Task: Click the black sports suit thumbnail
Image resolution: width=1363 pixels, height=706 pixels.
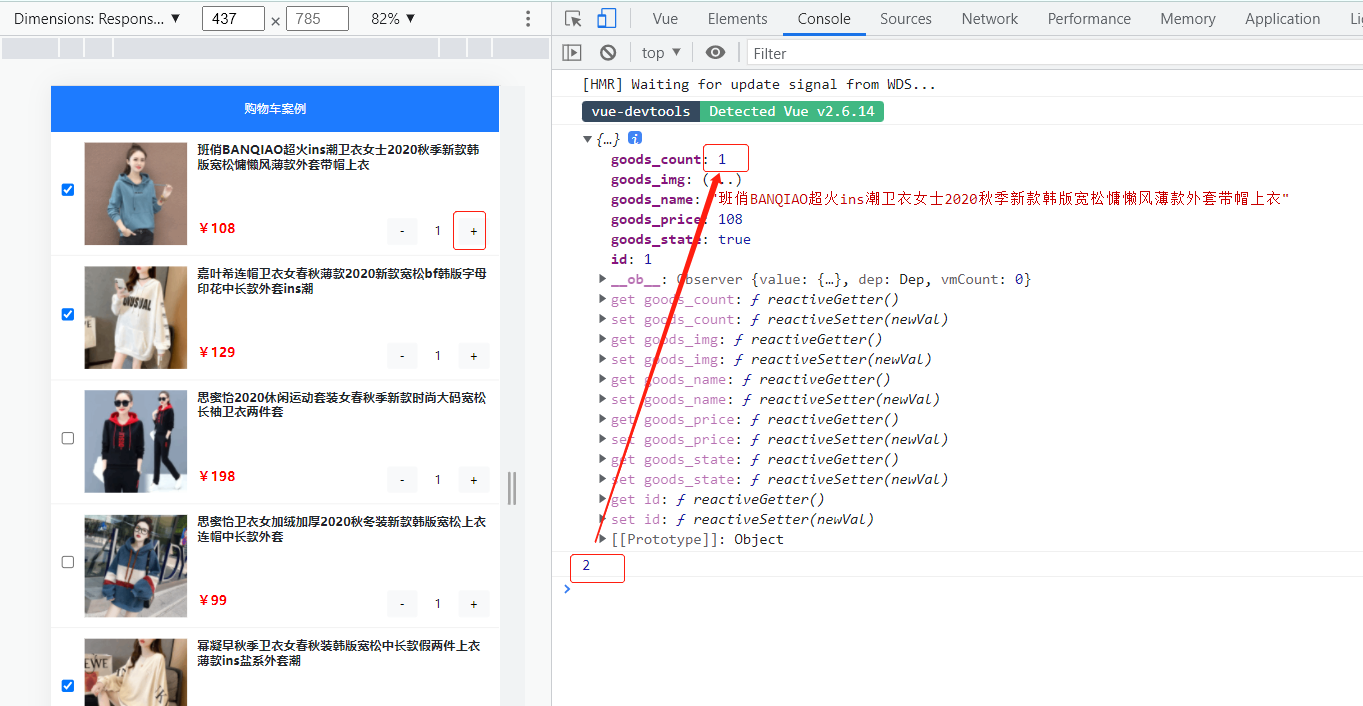Action: 135,441
